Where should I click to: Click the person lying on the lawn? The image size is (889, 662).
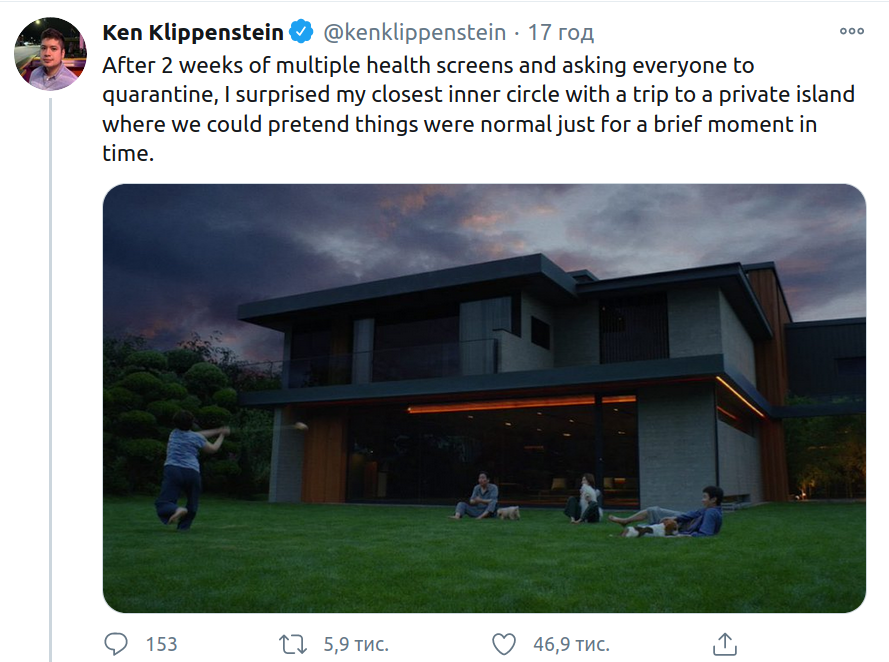(x=680, y=516)
